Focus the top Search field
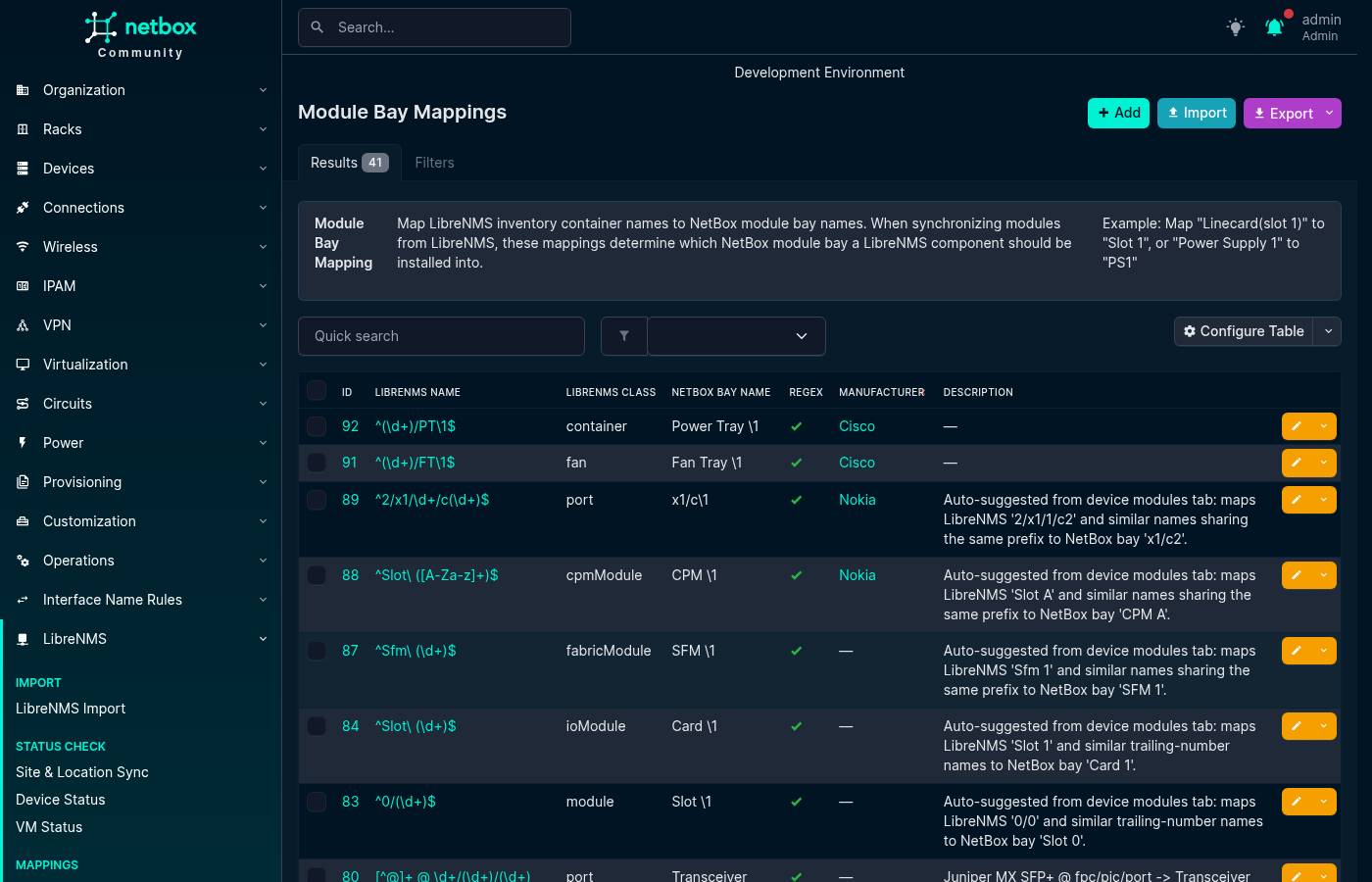The image size is (1372, 882). pyautogui.click(x=434, y=27)
